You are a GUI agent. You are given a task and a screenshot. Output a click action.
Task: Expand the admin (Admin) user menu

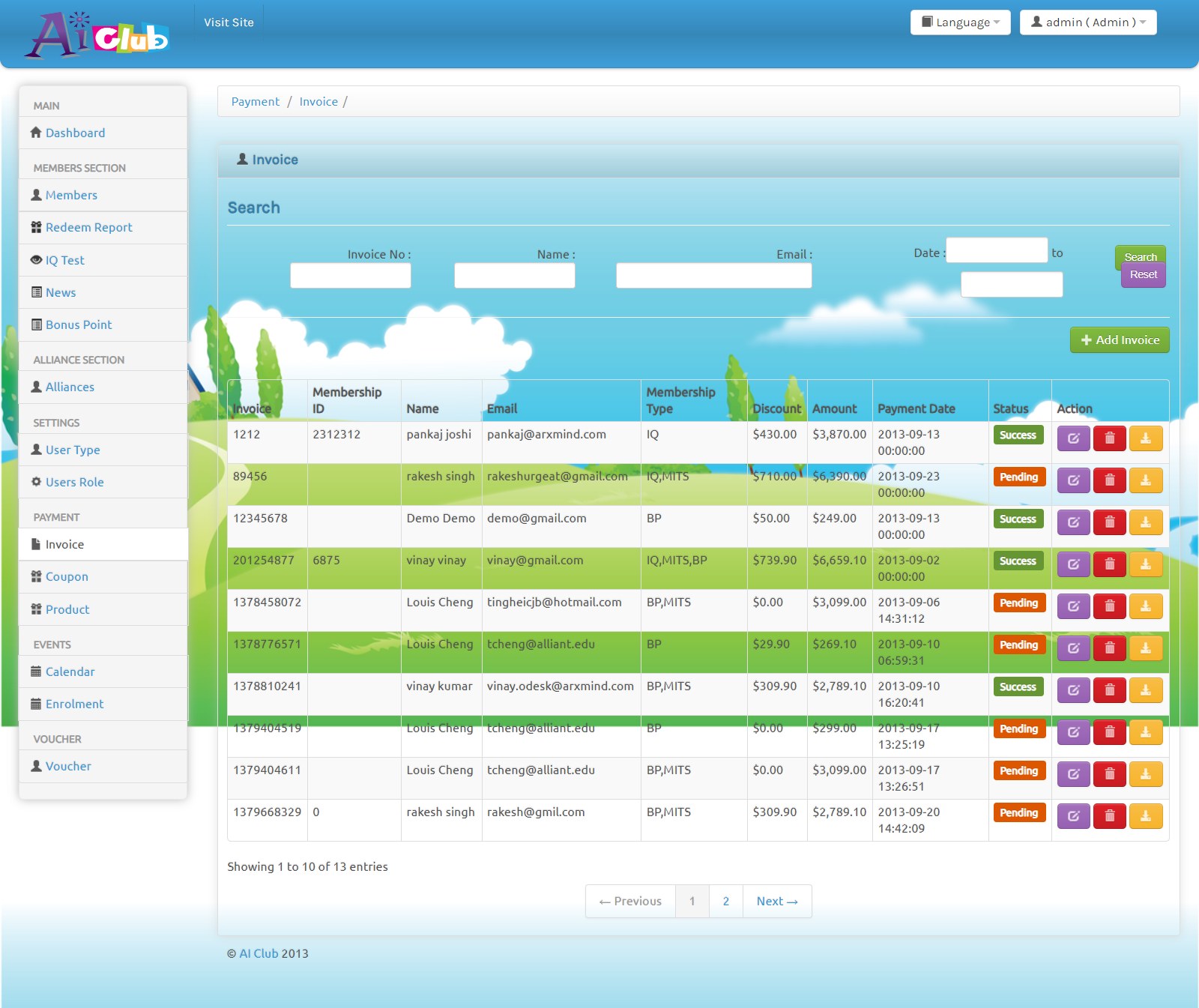click(x=1088, y=22)
